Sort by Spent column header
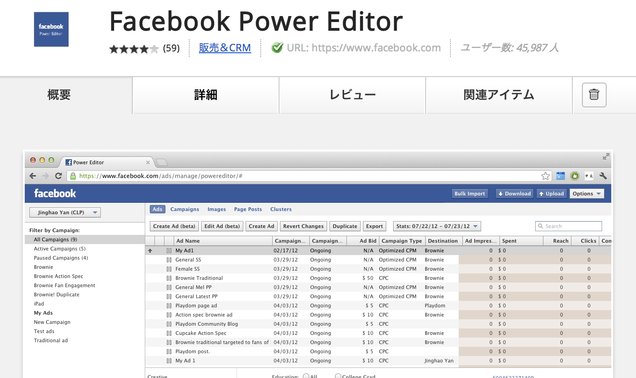The width and height of the screenshot is (636, 378). coord(522,241)
